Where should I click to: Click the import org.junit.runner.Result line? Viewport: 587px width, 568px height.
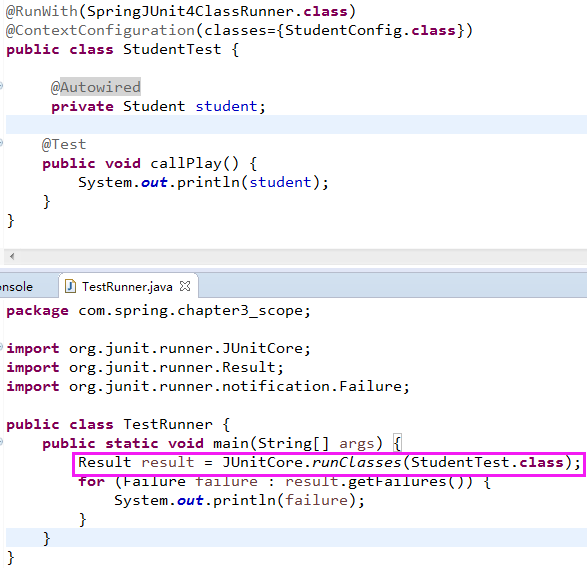coord(145,367)
